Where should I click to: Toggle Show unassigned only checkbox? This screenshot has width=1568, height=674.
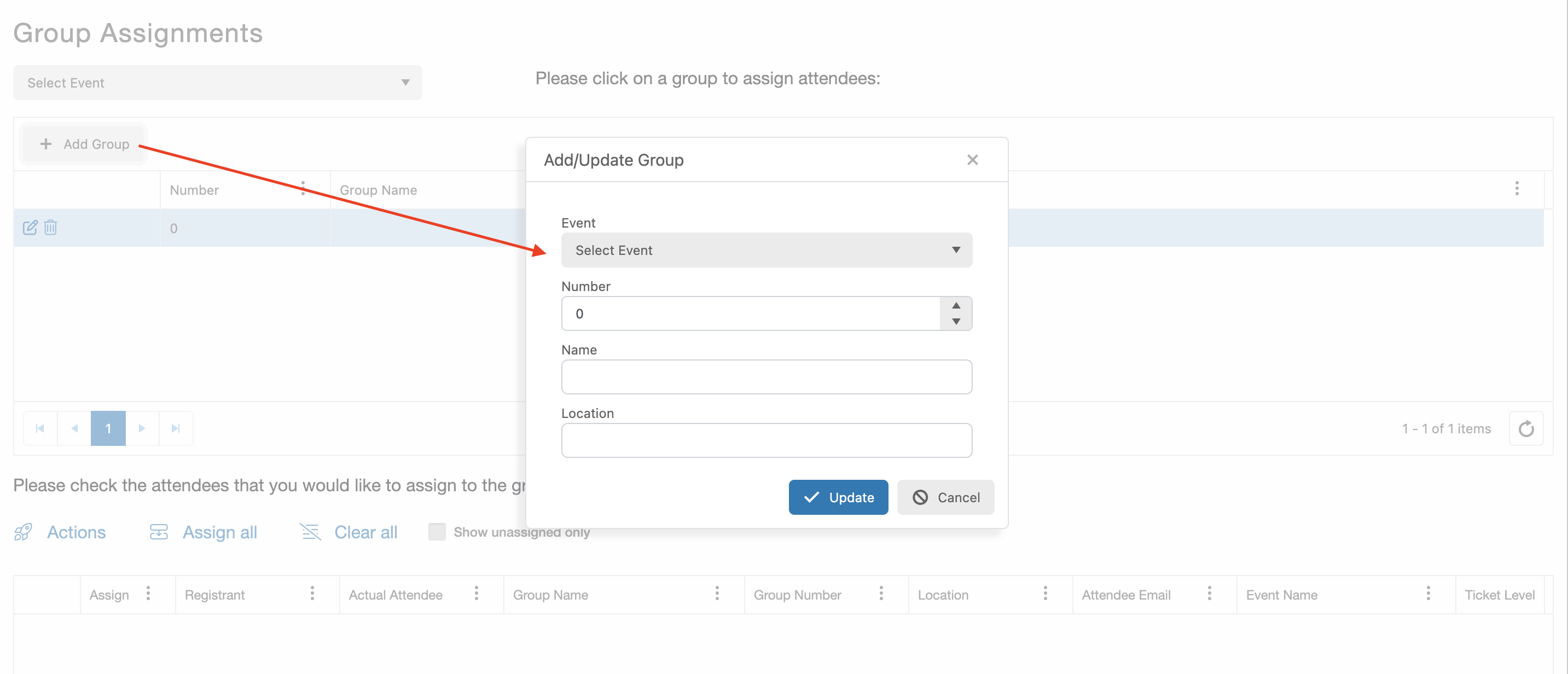click(x=437, y=532)
